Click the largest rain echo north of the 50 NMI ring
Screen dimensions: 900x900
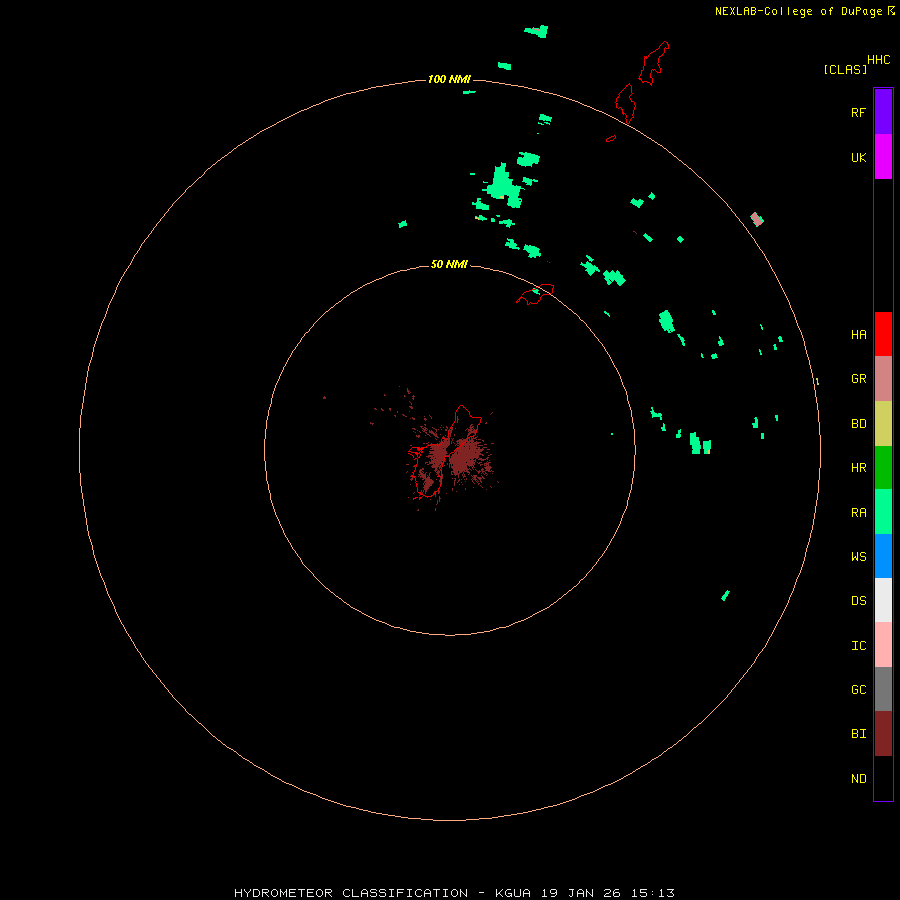coord(504,185)
